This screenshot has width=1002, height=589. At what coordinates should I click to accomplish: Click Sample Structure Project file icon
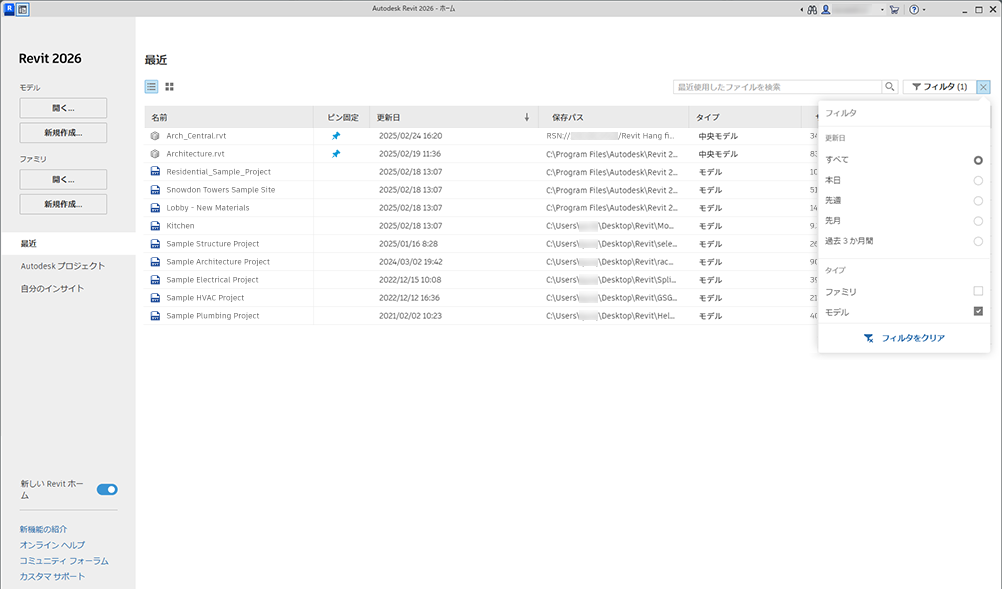[x=155, y=244]
